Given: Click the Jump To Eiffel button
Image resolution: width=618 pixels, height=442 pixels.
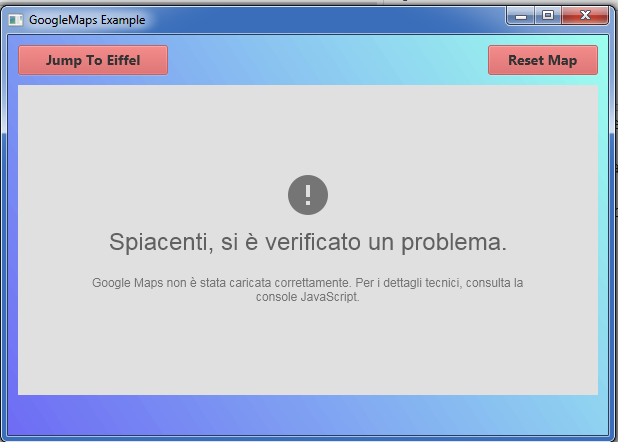Looking at the screenshot, I should 93,60.
